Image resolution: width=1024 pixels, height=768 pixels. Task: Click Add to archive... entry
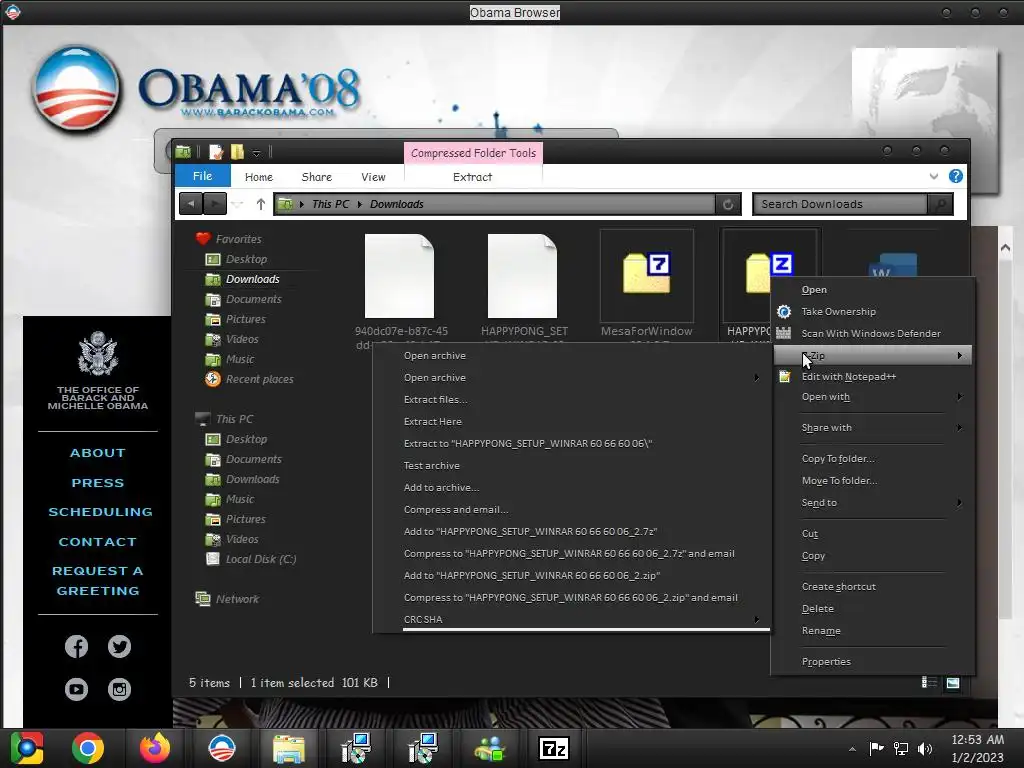tap(441, 487)
